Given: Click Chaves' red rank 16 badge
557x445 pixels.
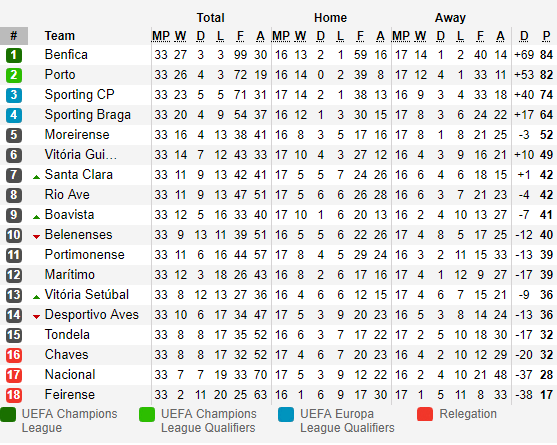Looking at the screenshot, I should pos(13,355).
